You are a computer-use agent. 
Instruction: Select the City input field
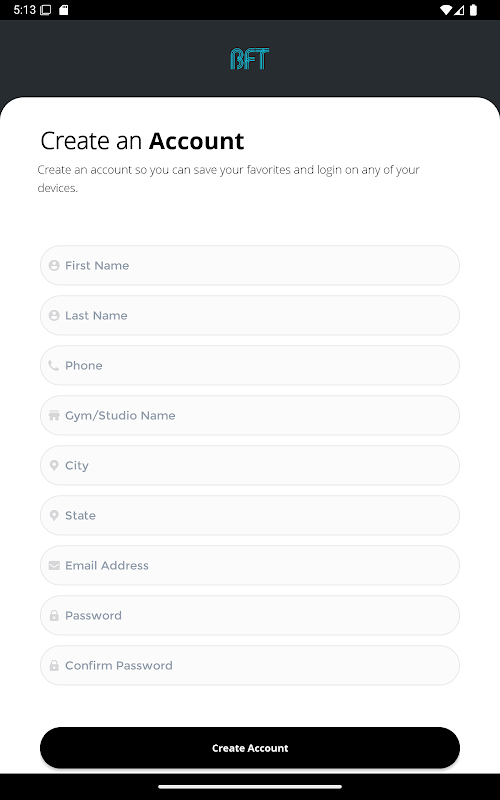point(250,465)
